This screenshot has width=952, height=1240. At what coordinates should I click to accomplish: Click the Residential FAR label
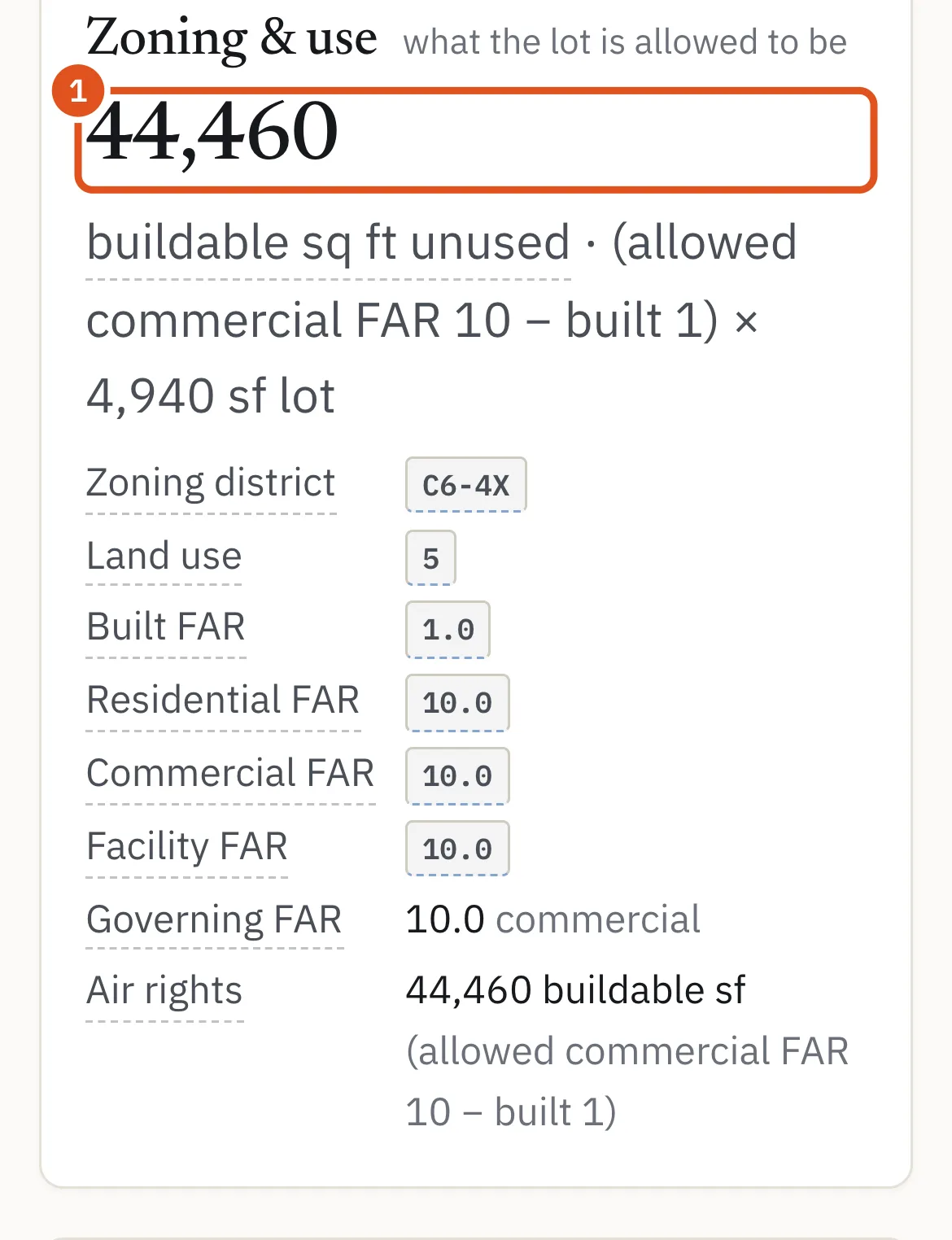point(223,701)
